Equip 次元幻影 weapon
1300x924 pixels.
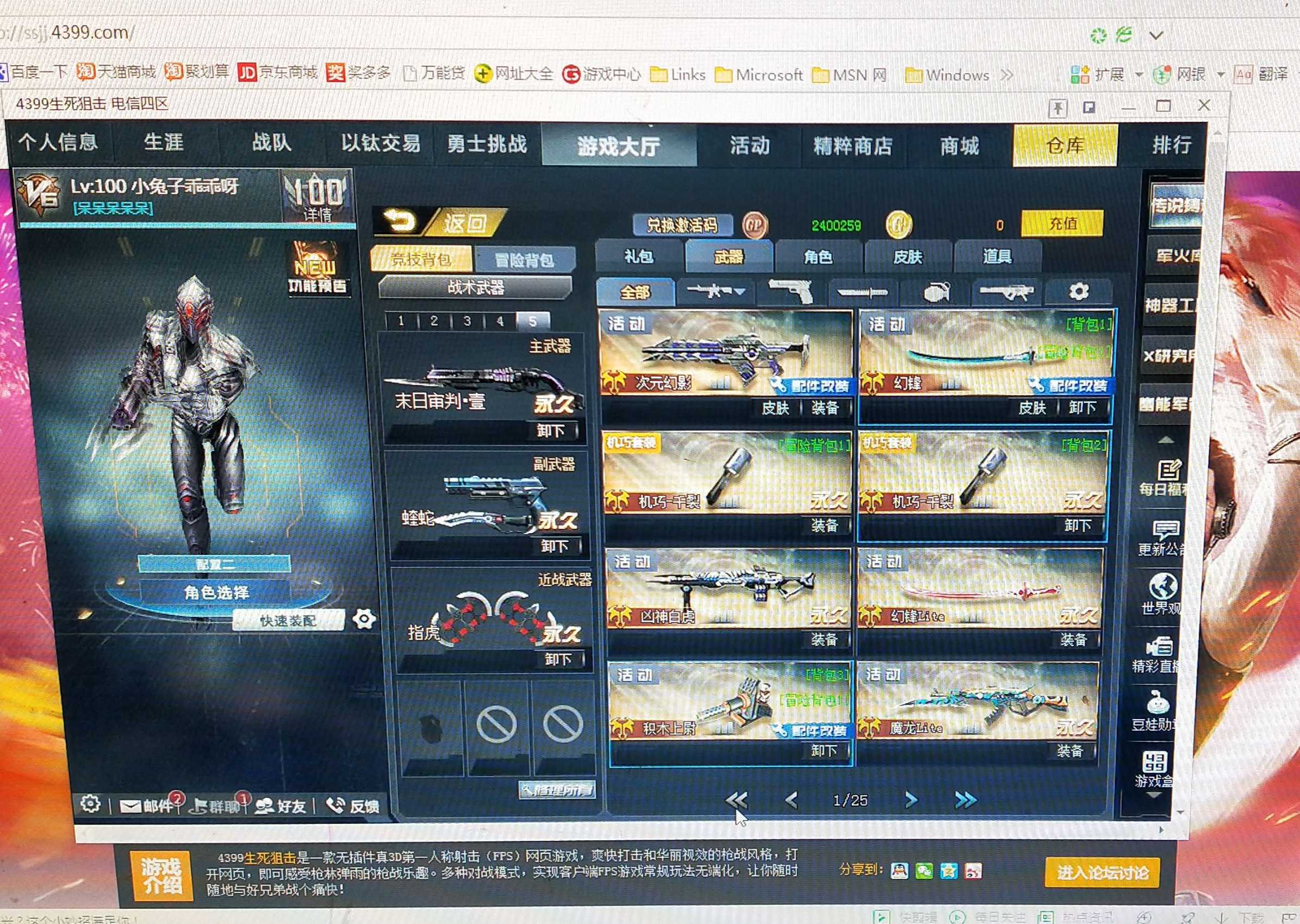(x=825, y=408)
